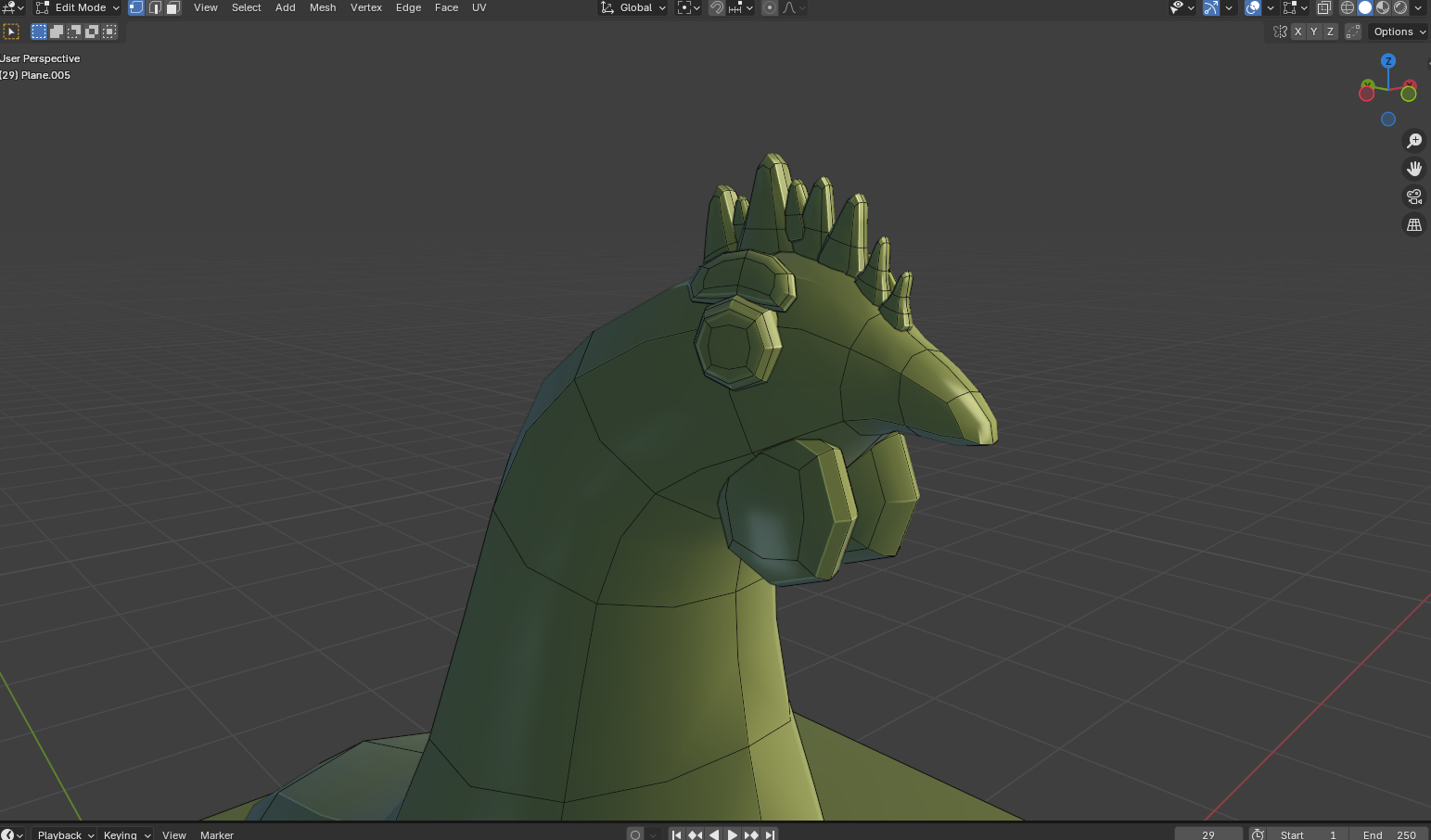
Task: Open the timeline Marker menu
Action: click(x=217, y=834)
